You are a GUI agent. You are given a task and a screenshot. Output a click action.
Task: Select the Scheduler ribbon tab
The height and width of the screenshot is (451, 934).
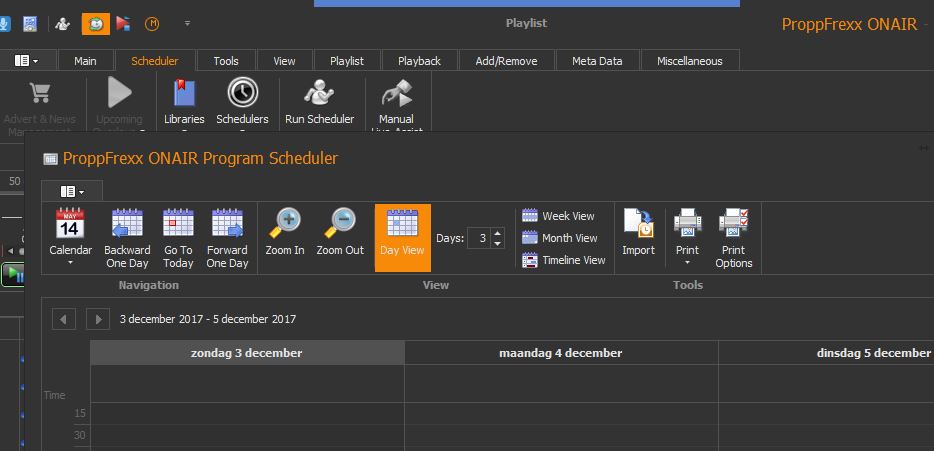pos(155,61)
